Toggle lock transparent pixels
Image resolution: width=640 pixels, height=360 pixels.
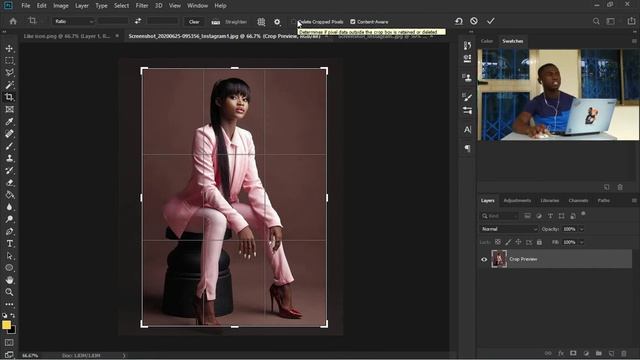click(498, 242)
